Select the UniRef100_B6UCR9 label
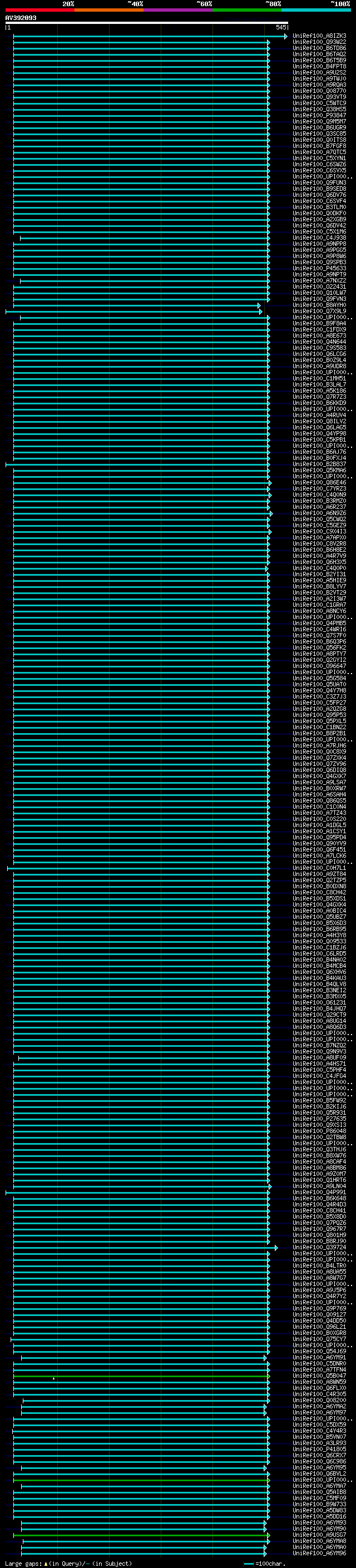Screen dimensions: 356x1568 point(319,128)
